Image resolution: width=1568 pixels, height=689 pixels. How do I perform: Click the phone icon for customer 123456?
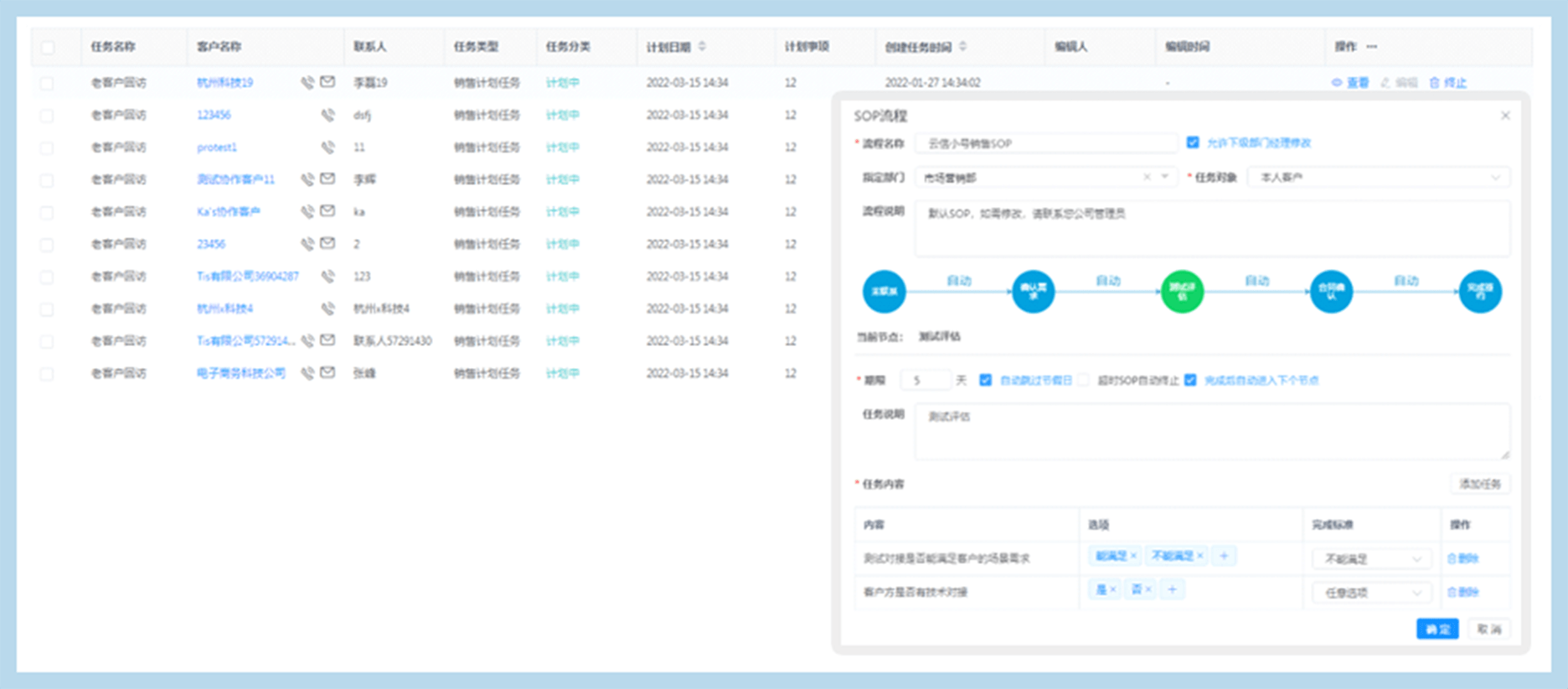point(328,115)
